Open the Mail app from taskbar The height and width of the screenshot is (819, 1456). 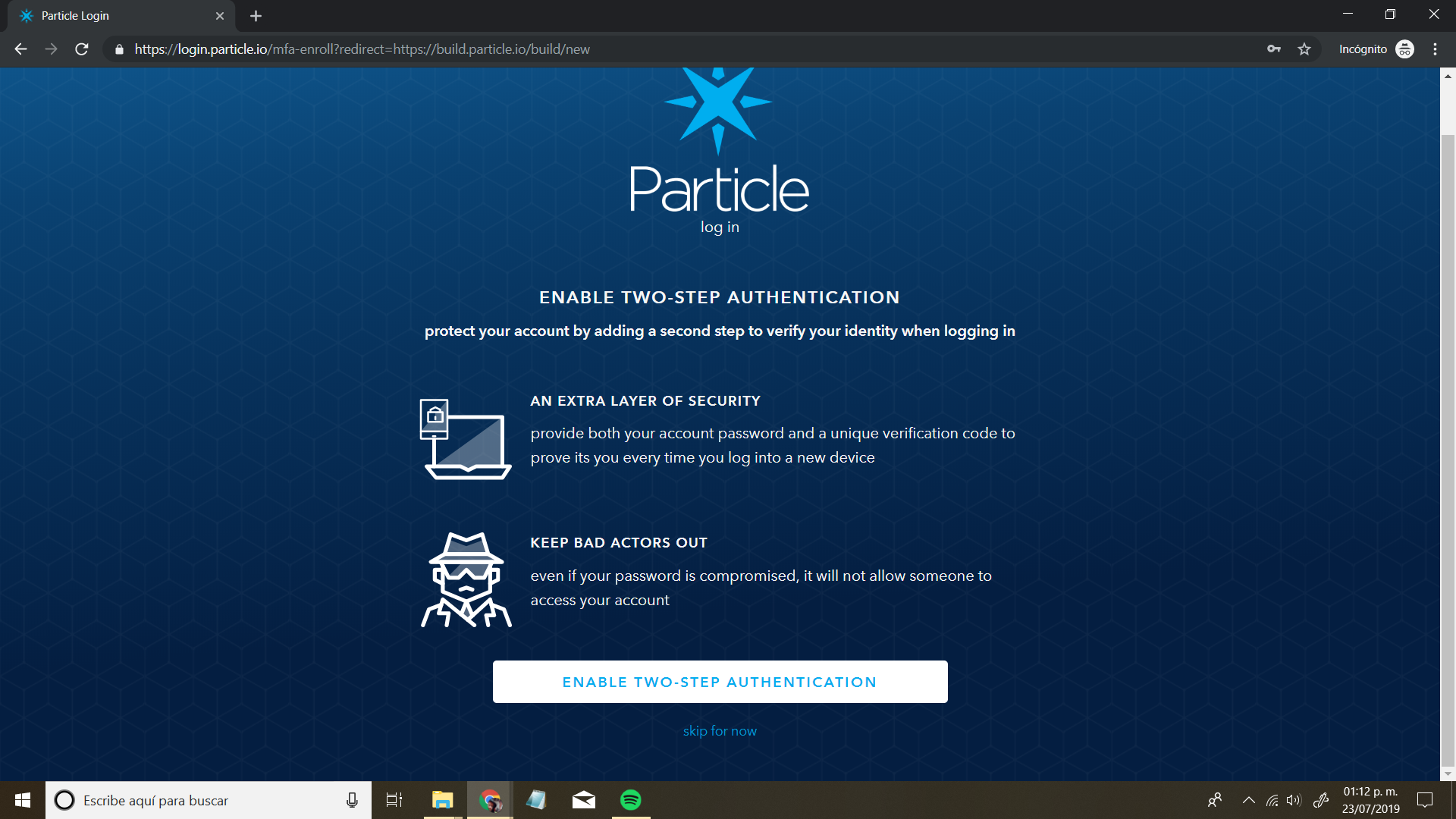[x=583, y=800]
